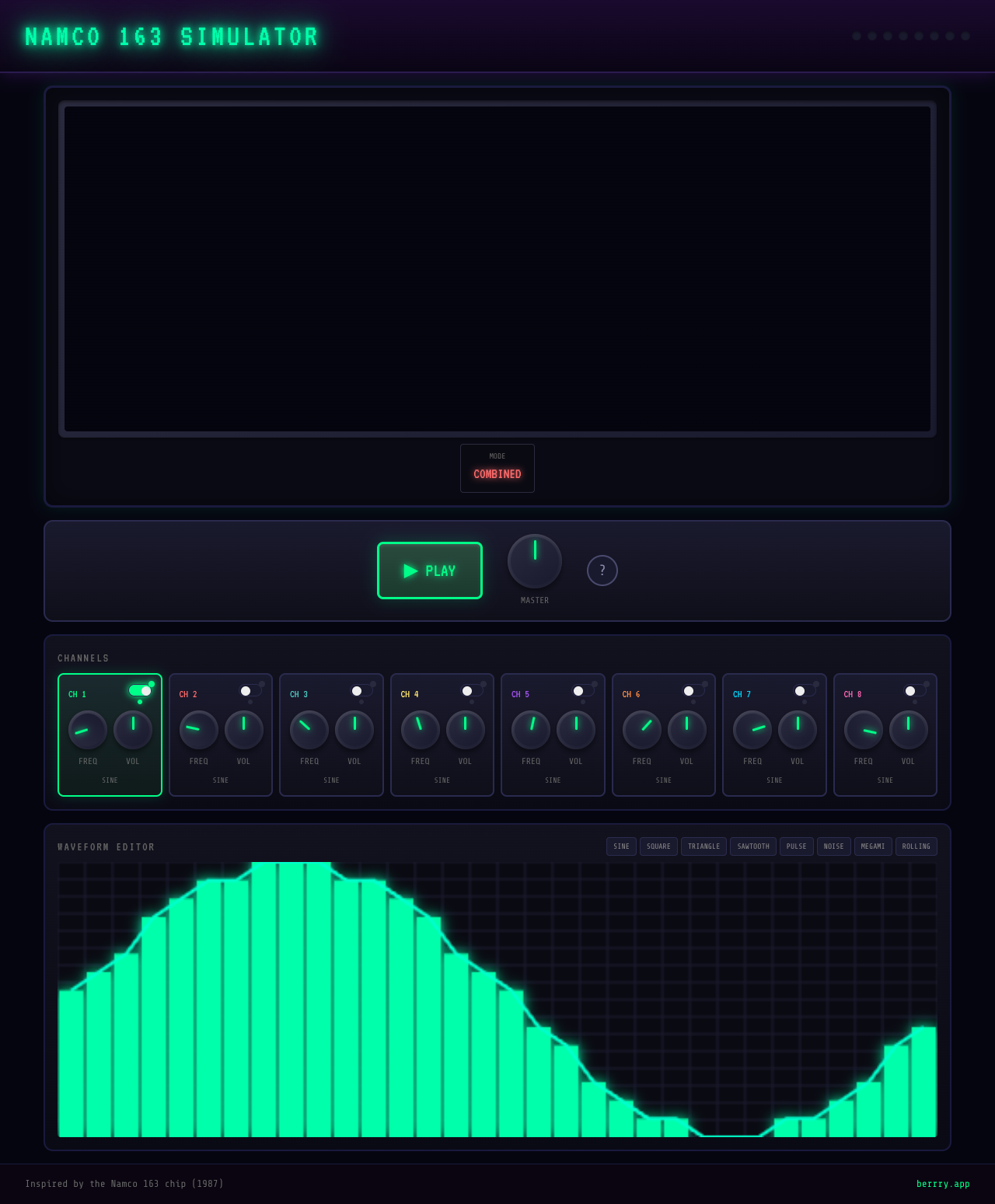Apply the Megami waveform preset
This screenshot has width=995, height=1204.
coord(872,846)
